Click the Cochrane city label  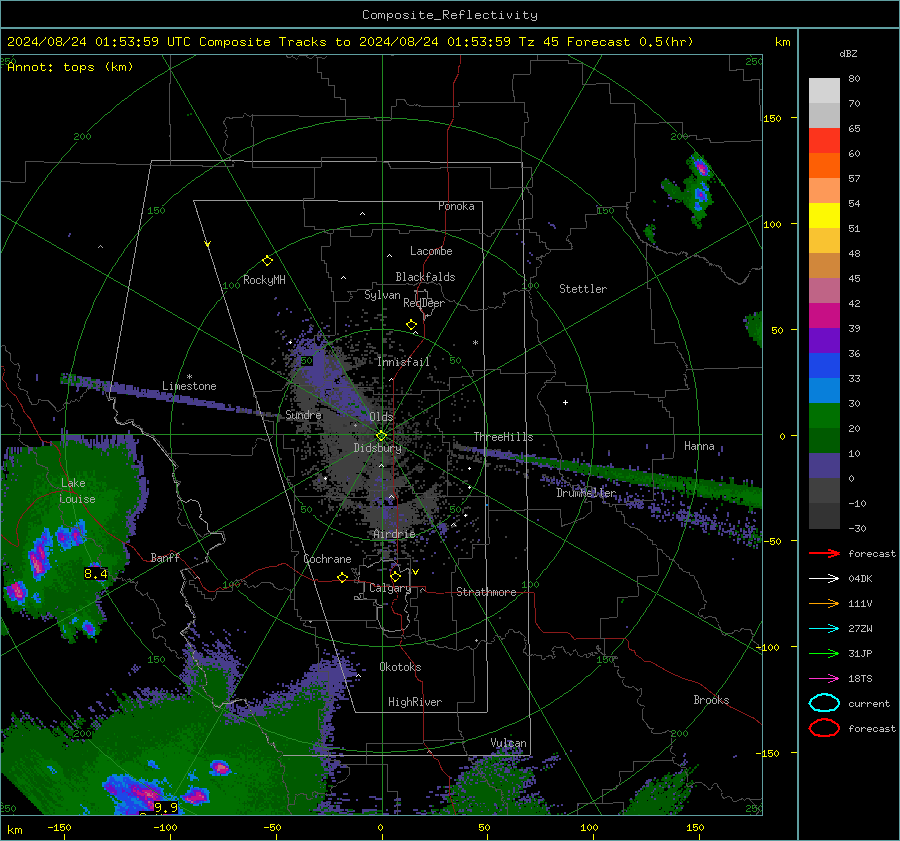tap(327, 559)
